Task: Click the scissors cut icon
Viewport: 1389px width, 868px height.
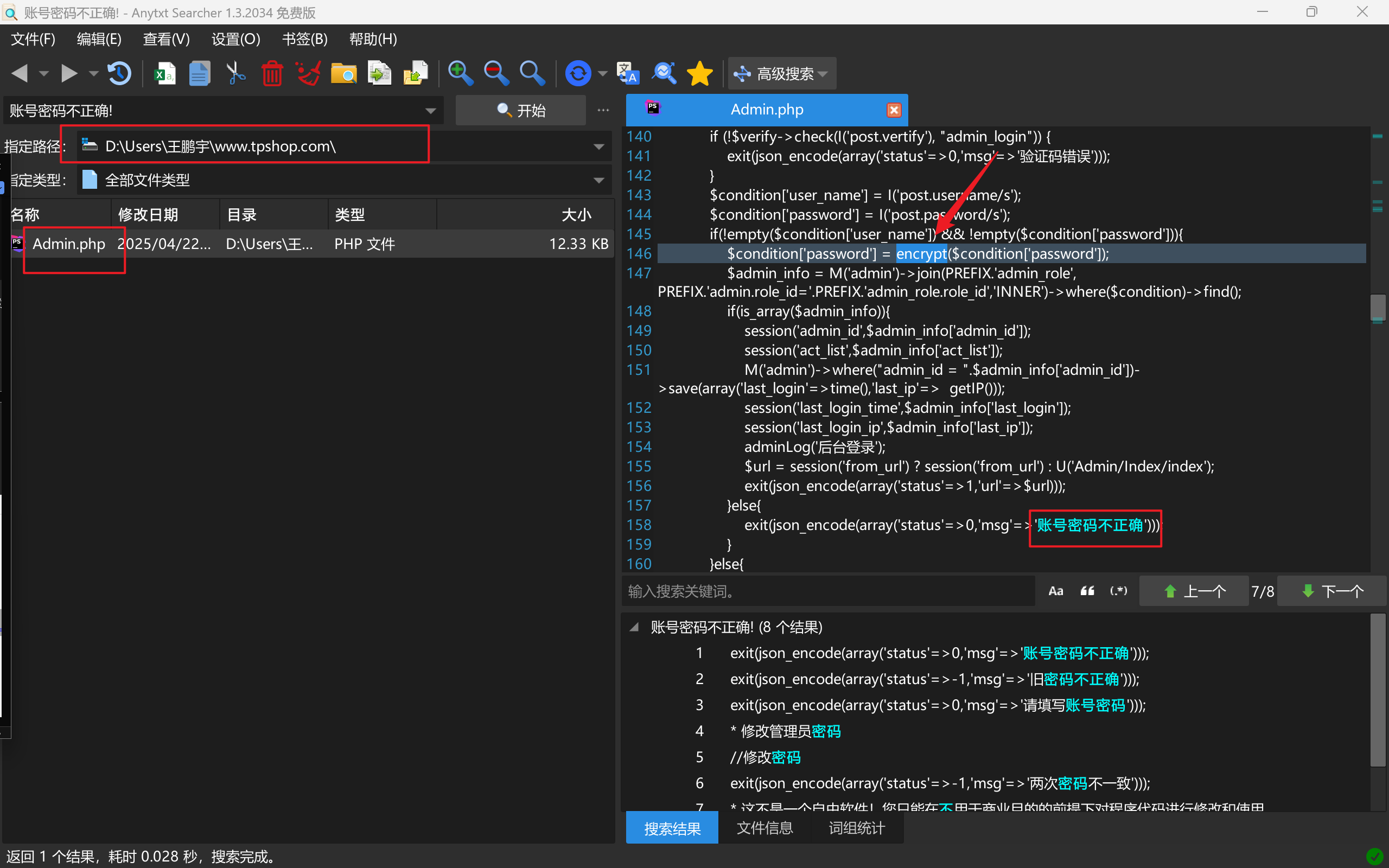Action: (x=235, y=73)
